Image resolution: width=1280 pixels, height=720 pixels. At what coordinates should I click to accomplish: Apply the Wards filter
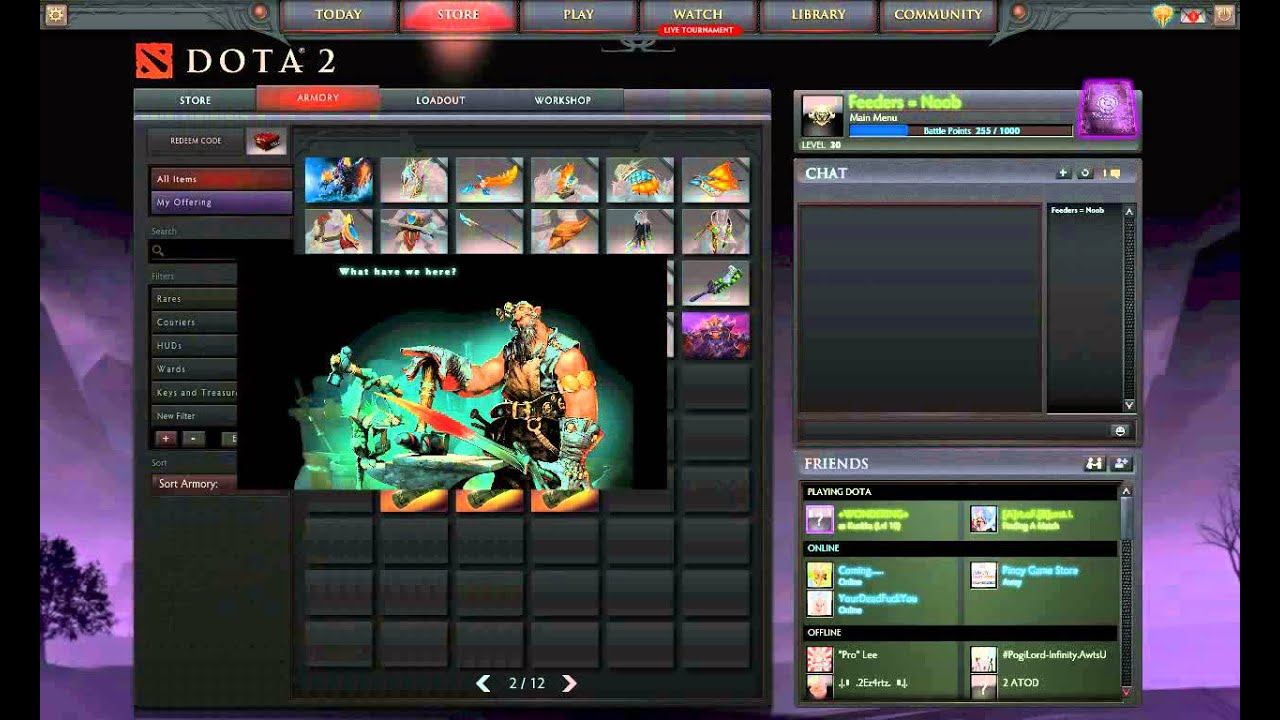(194, 369)
